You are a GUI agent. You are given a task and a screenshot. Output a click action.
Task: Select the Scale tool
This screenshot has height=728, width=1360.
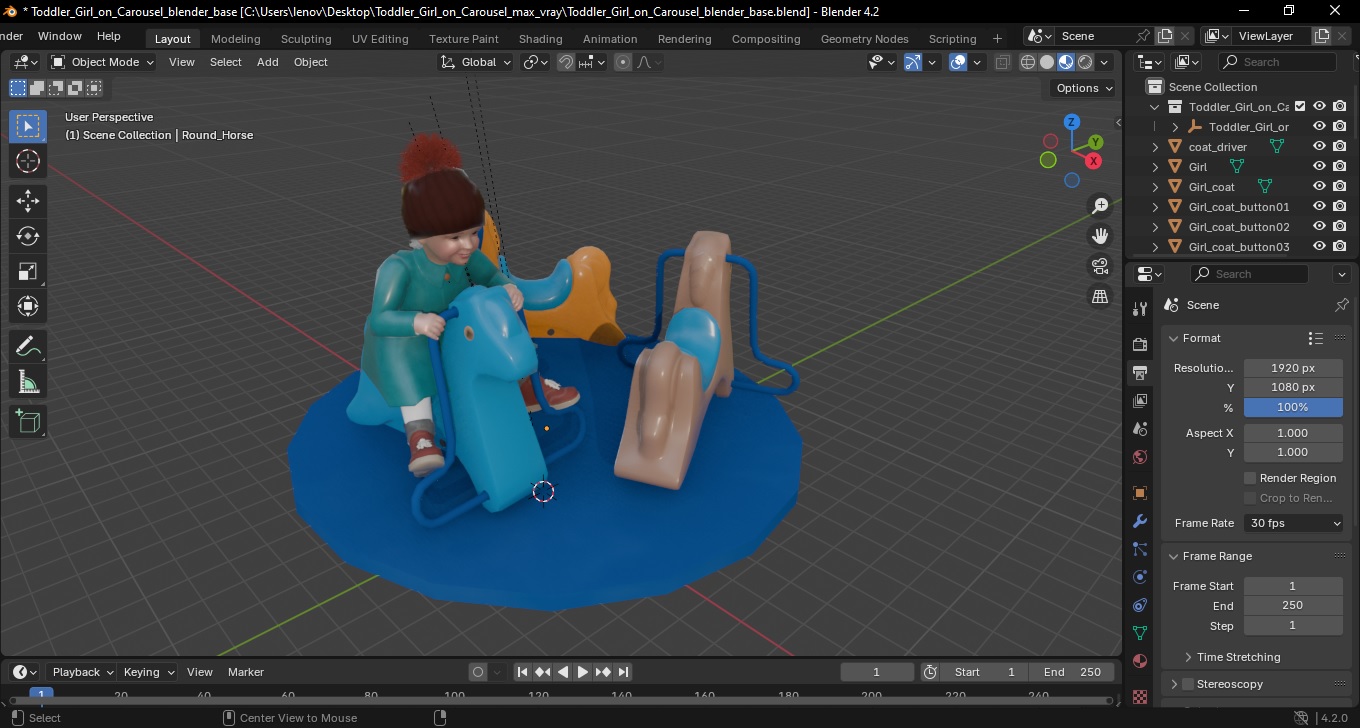click(x=28, y=271)
